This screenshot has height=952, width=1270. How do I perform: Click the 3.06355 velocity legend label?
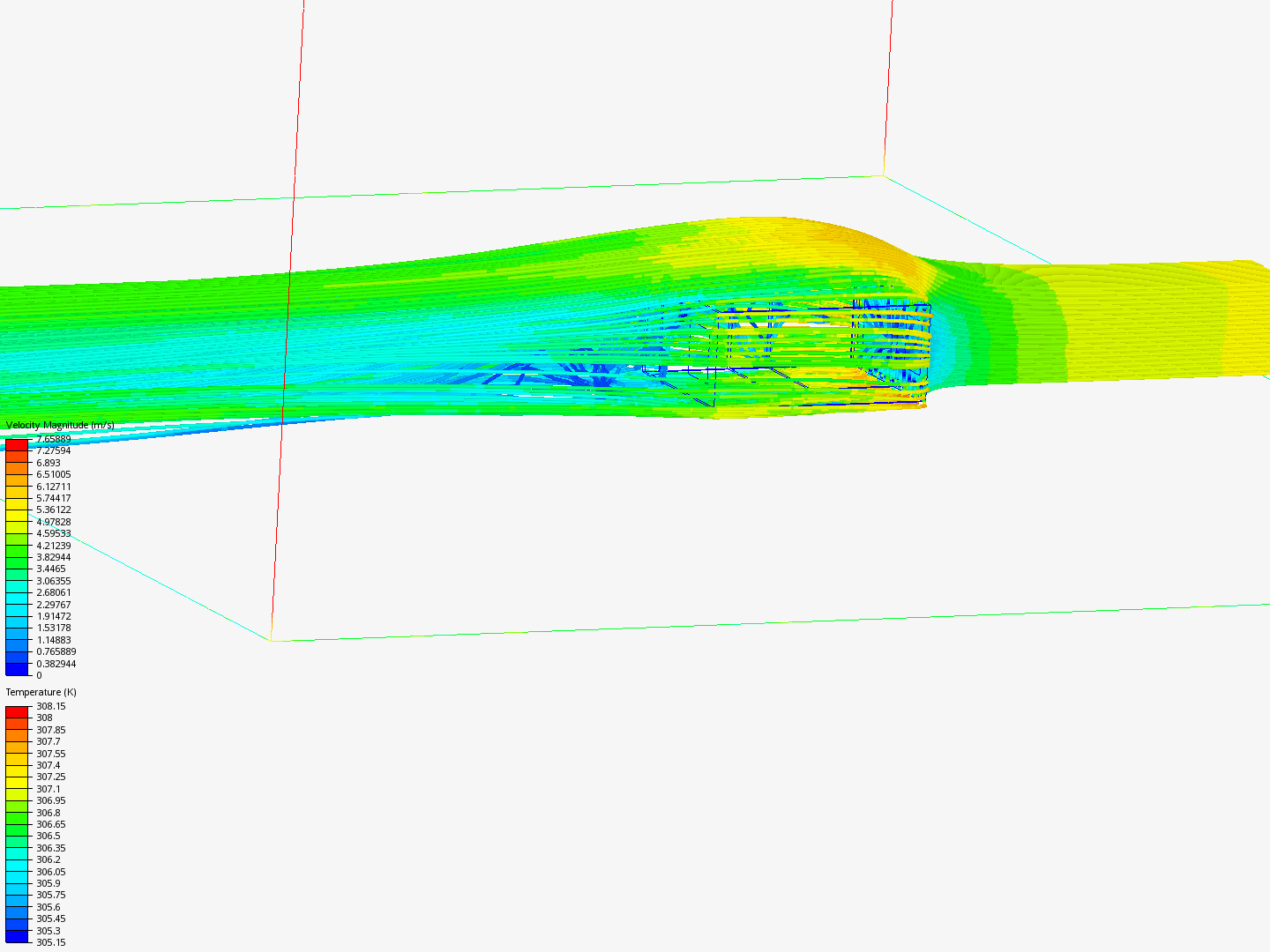53,582
